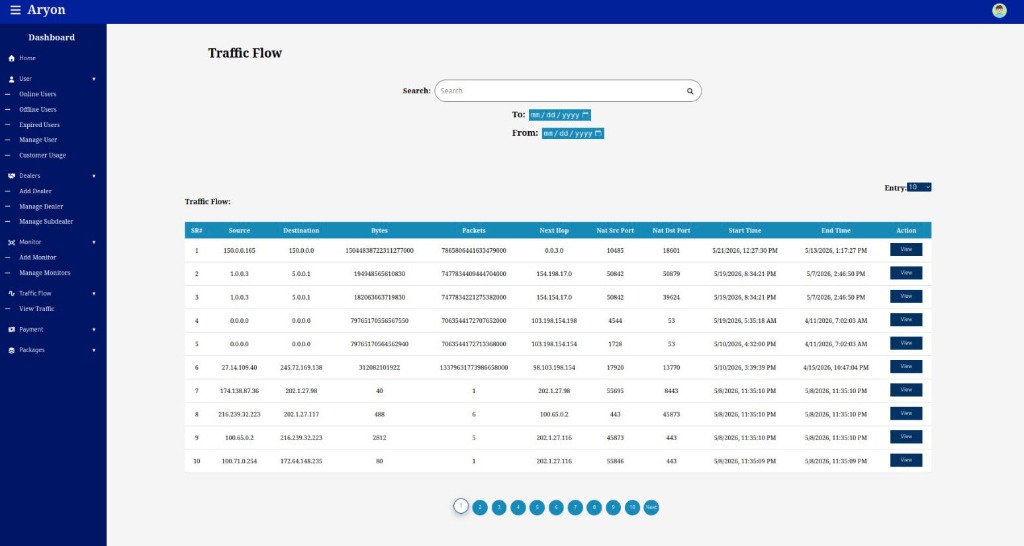The image size is (1024, 546).
Task: Go to pagination page 3
Action: coord(499,507)
